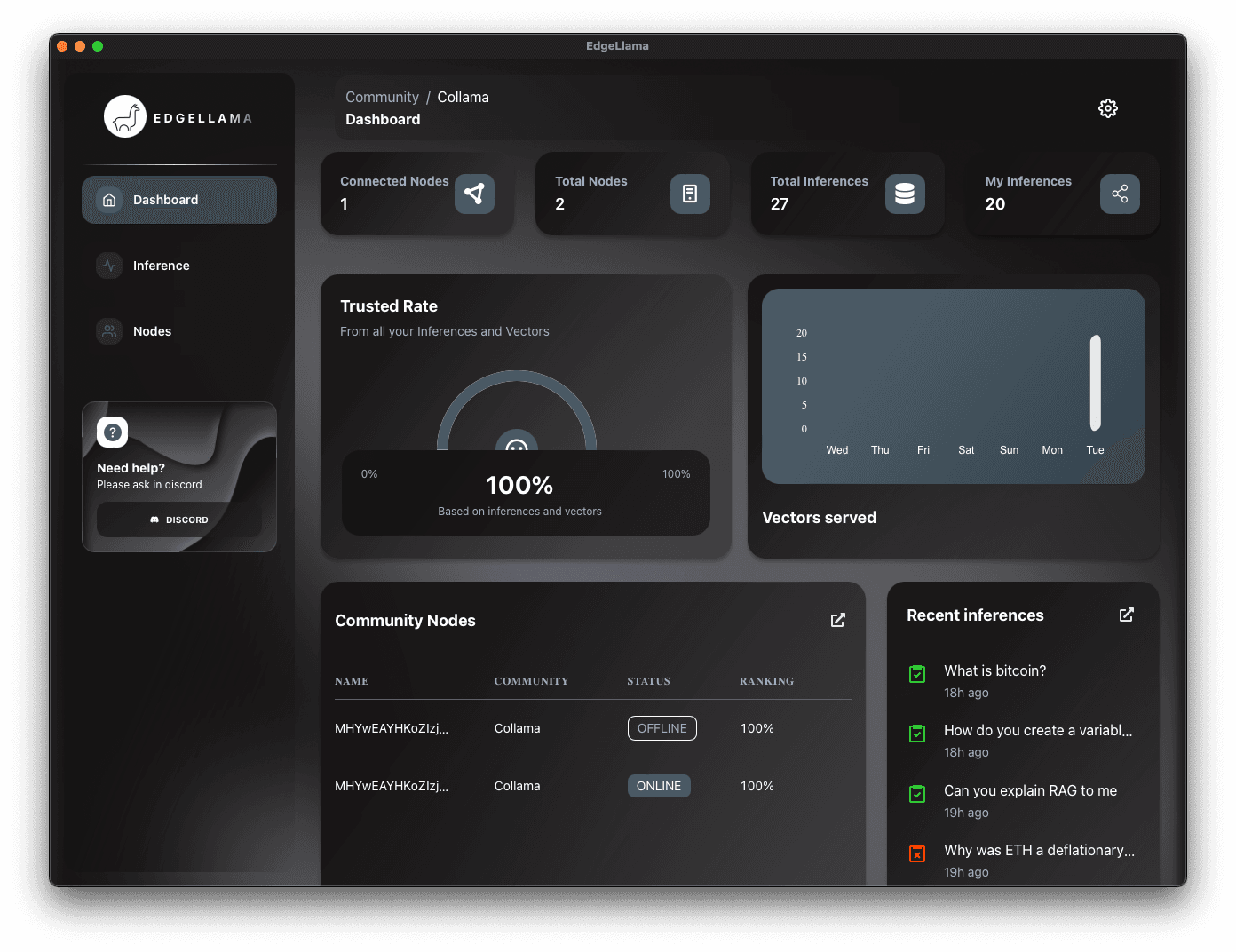The image size is (1236, 952).
Task: Click the Community breadcrumb link
Action: 382,97
